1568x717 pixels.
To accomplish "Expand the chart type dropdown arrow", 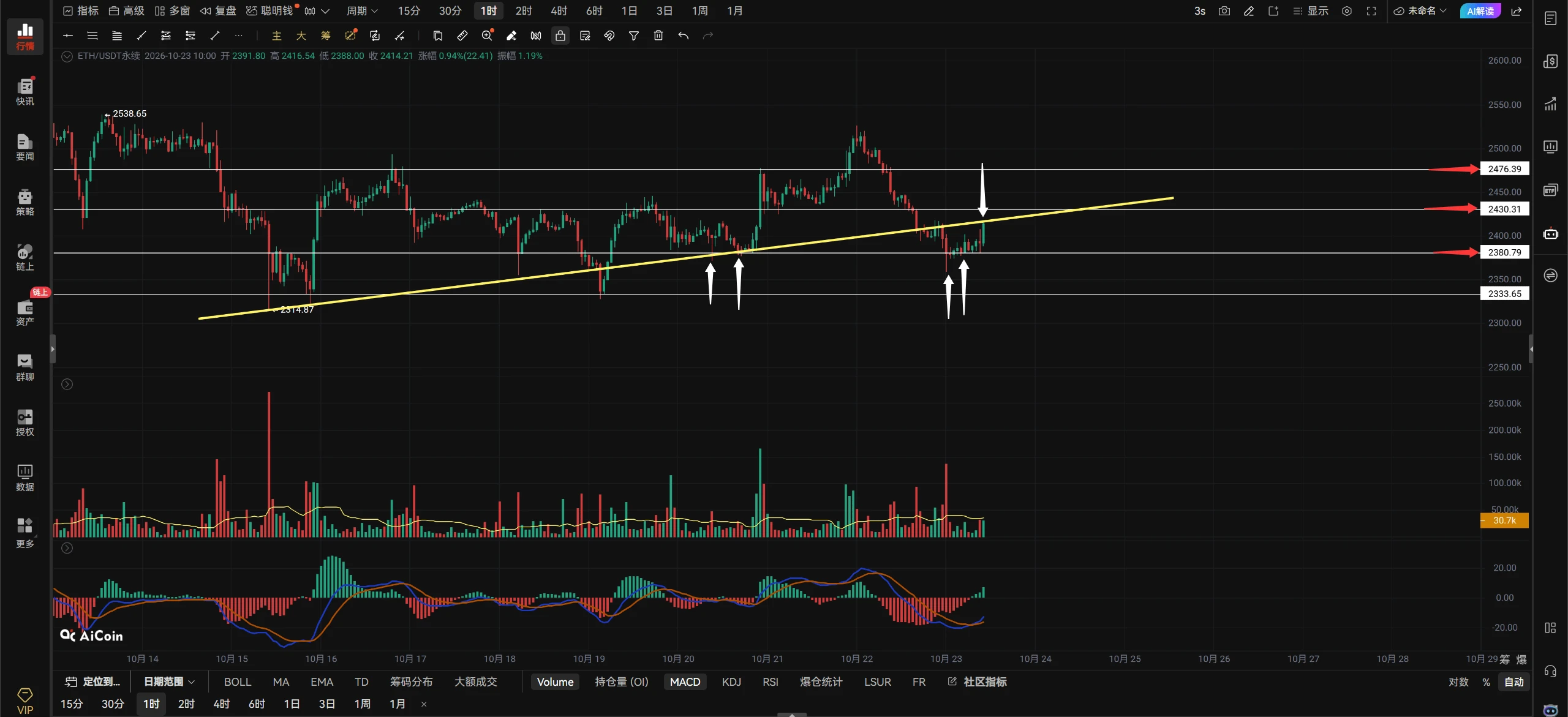I will coord(325,11).
